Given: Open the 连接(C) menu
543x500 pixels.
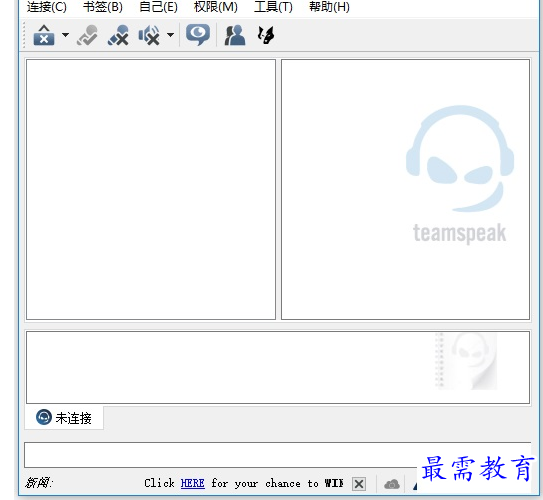Looking at the screenshot, I should point(47,7).
